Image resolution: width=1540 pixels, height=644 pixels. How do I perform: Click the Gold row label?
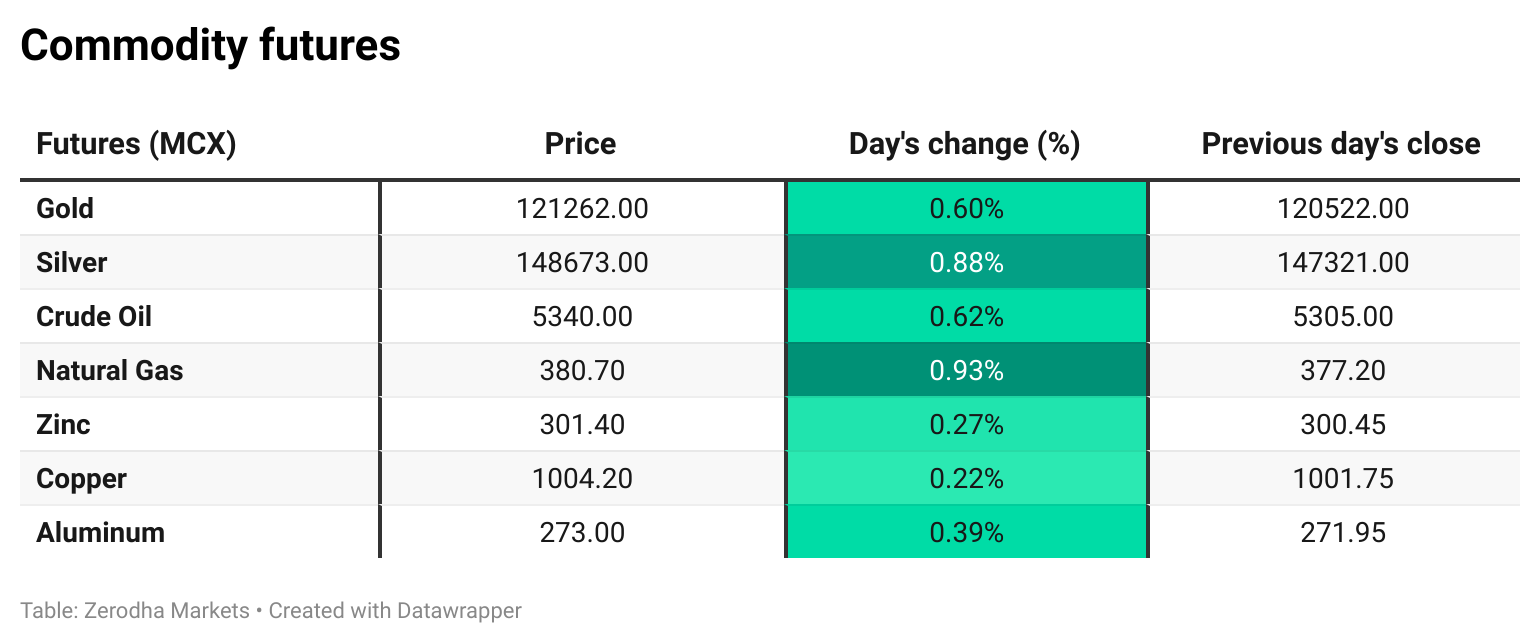(65, 209)
